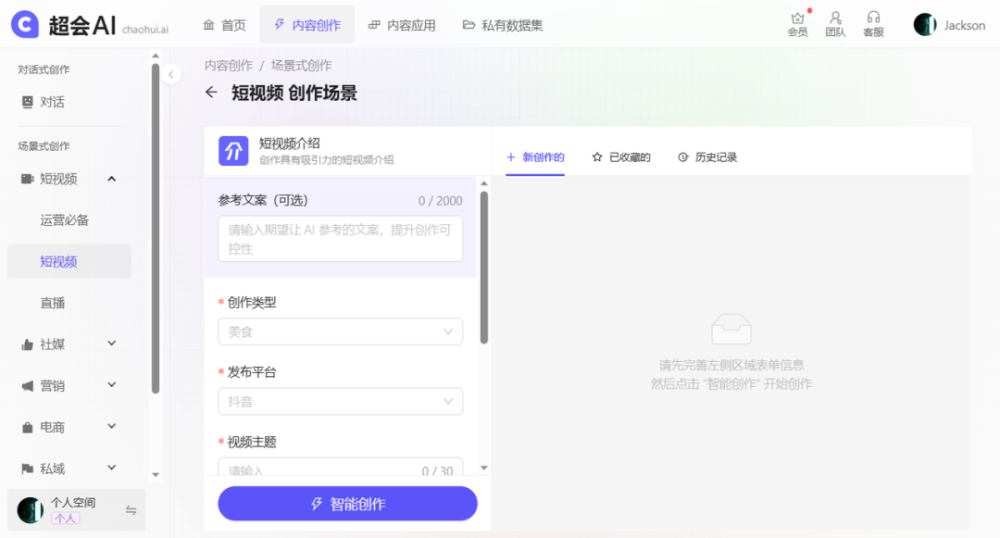Open 直播 in the sidebar

coord(53,303)
